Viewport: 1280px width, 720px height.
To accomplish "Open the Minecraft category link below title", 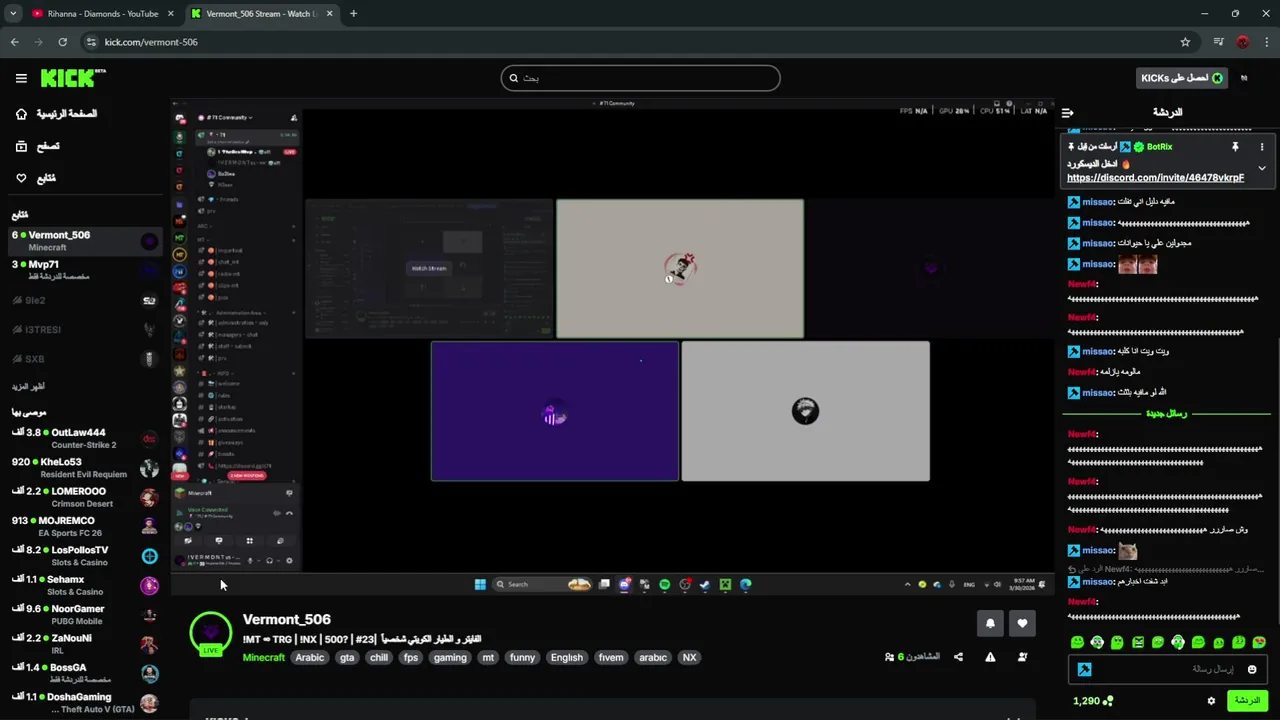I will pos(264,657).
